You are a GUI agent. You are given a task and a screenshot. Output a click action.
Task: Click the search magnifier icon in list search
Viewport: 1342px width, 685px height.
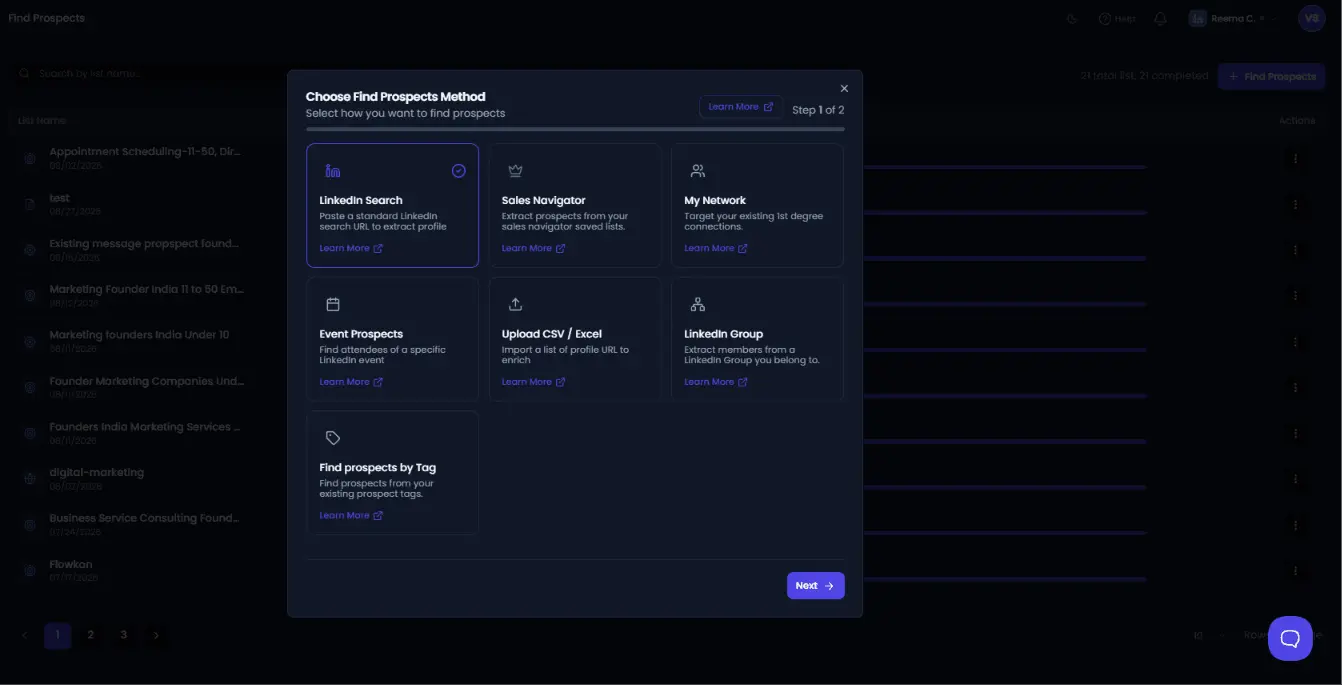25,74
